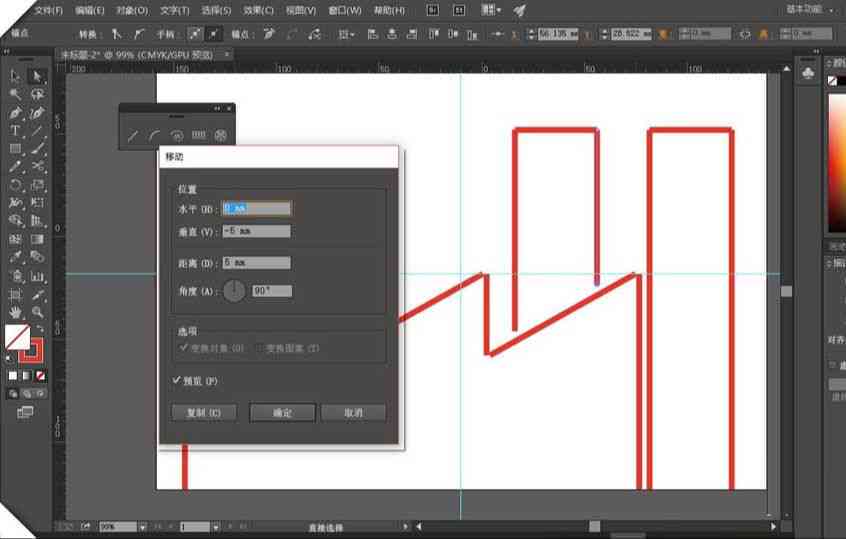Click the 角度(A) angle value field
This screenshot has width=846, height=539.
272,291
